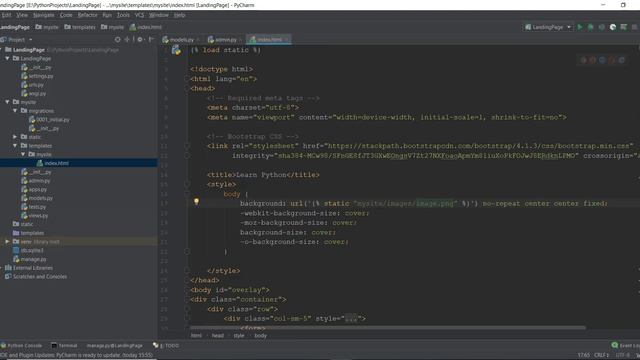
Task: Open the Event Log
Action: (x=626, y=345)
